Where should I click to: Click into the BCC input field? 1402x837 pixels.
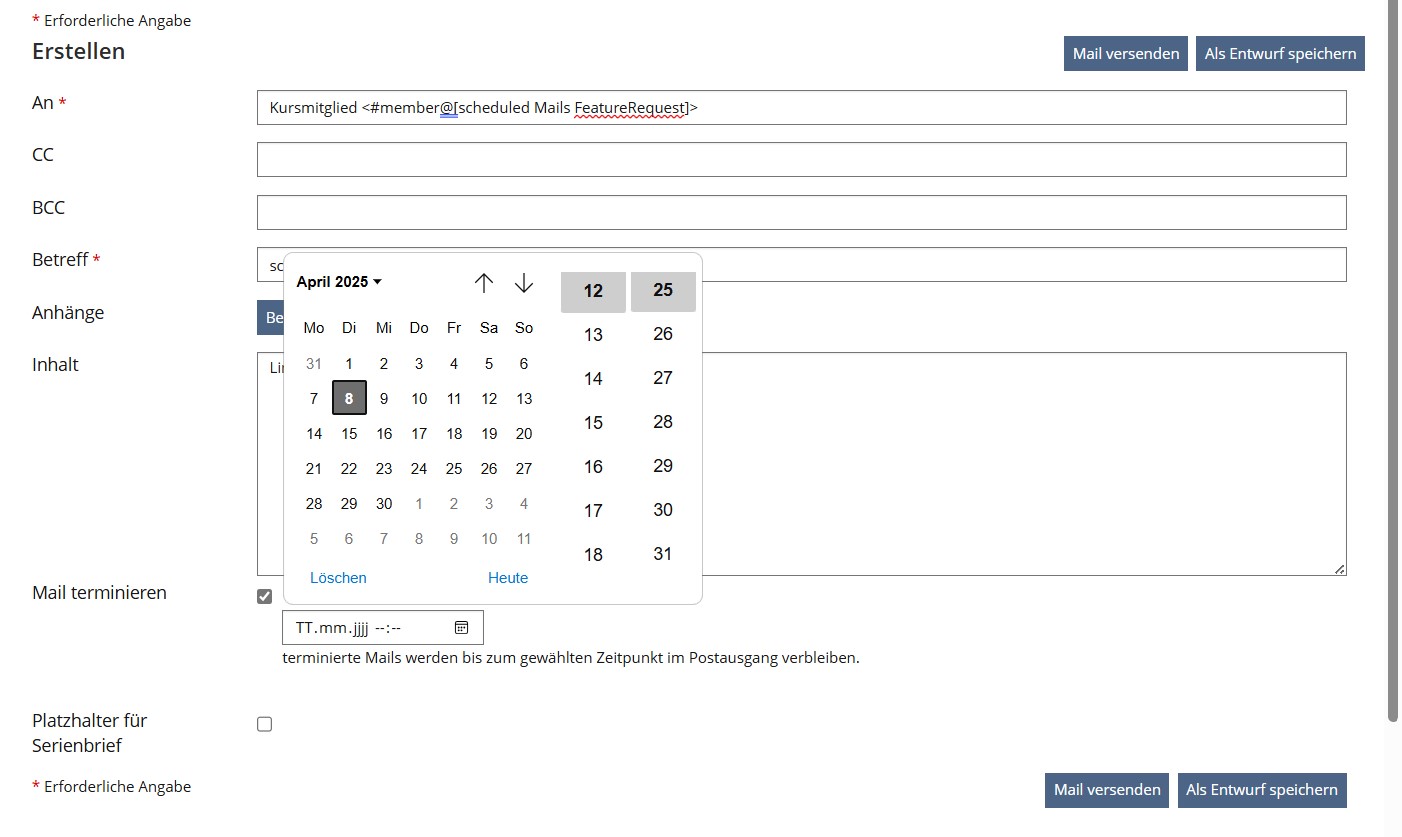800,212
